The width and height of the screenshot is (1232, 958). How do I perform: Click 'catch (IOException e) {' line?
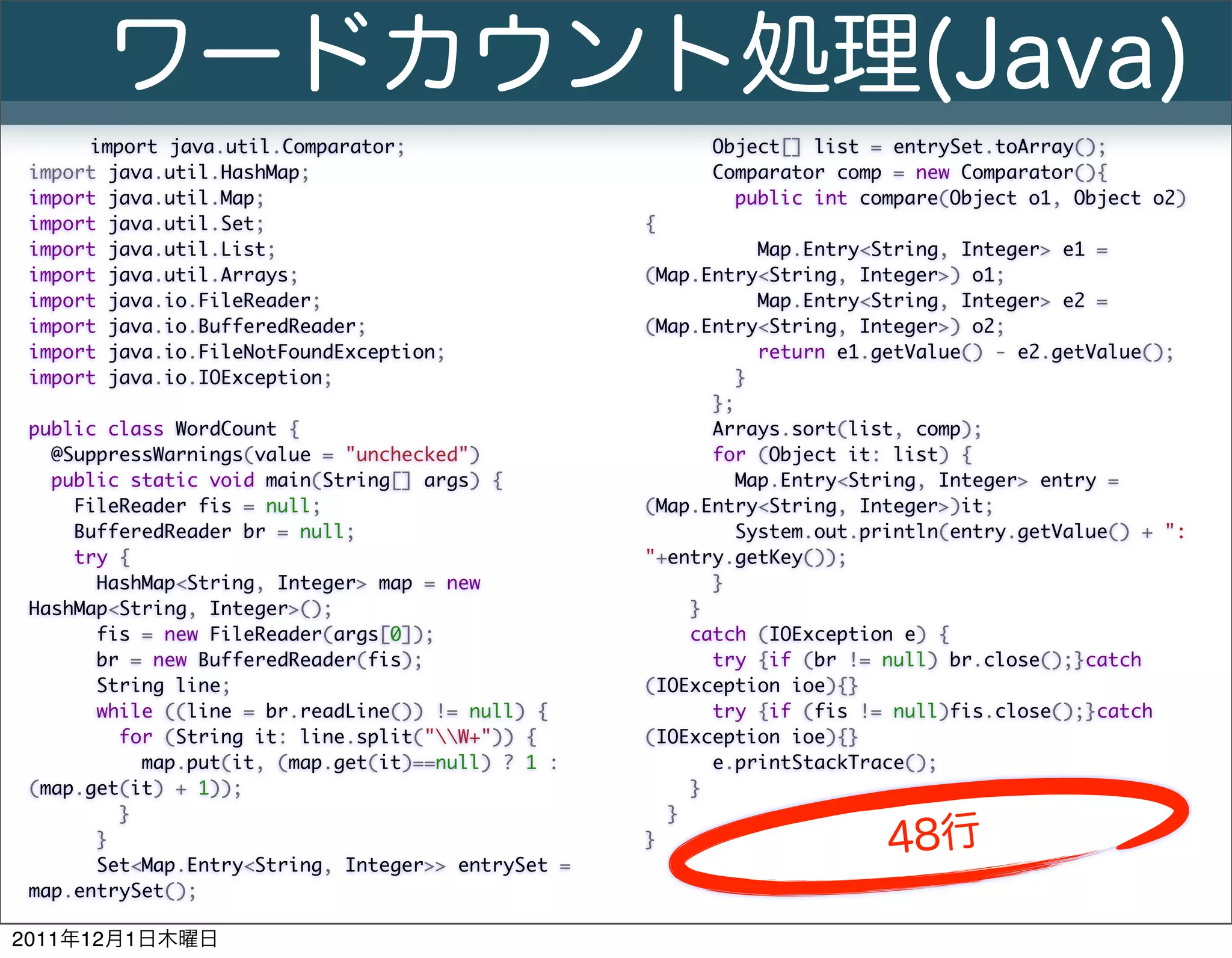tap(819, 634)
